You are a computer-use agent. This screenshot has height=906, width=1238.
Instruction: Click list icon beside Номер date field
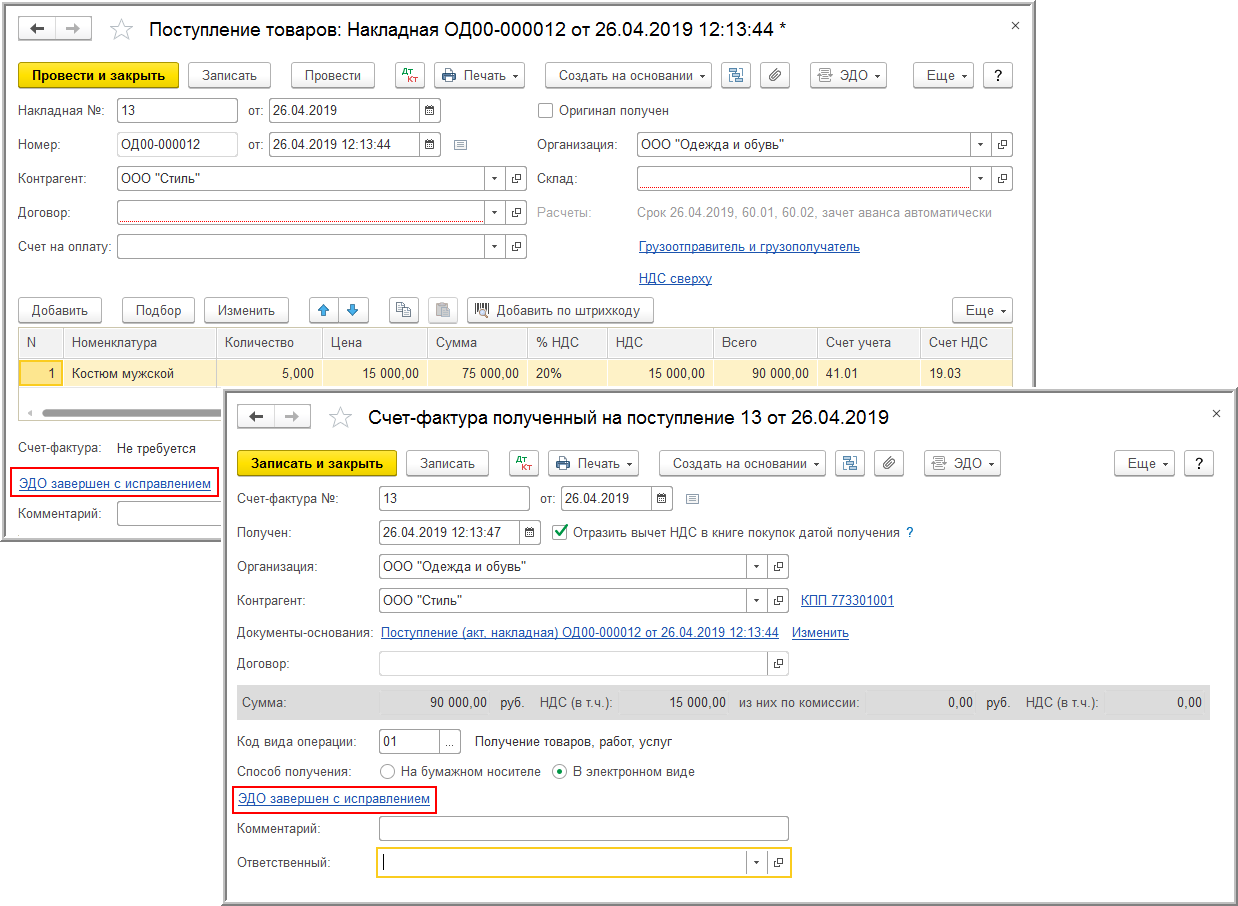pos(460,145)
